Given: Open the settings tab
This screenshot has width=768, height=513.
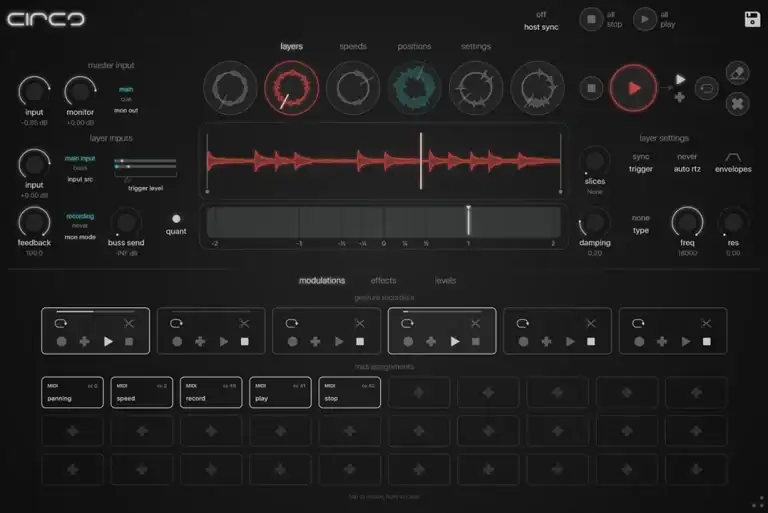Looking at the screenshot, I should pyautogui.click(x=476, y=47).
